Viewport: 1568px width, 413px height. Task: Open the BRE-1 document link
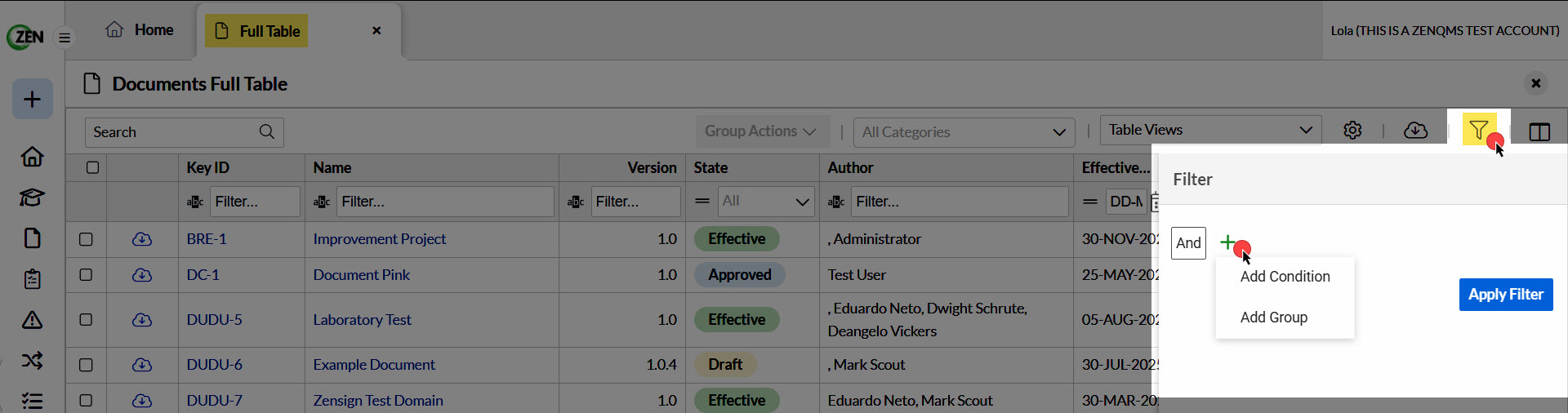point(207,239)
